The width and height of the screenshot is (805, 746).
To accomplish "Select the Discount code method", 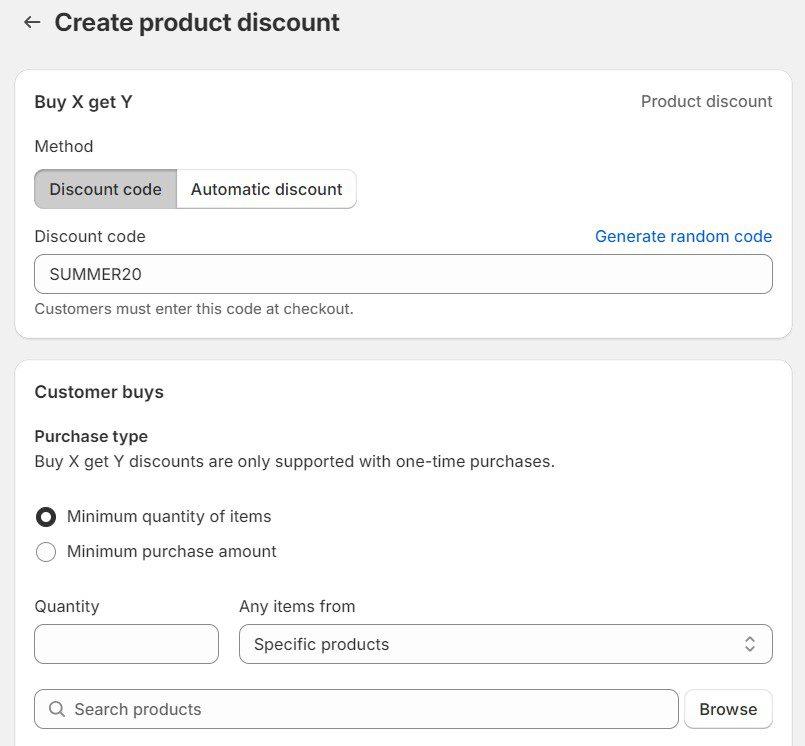I will [x=105, y=189].
